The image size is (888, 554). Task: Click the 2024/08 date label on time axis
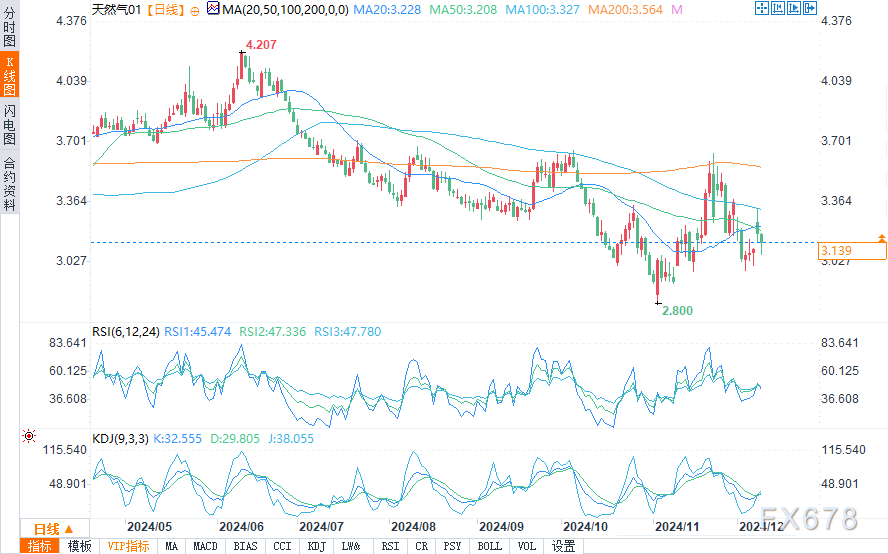point(413,527)
